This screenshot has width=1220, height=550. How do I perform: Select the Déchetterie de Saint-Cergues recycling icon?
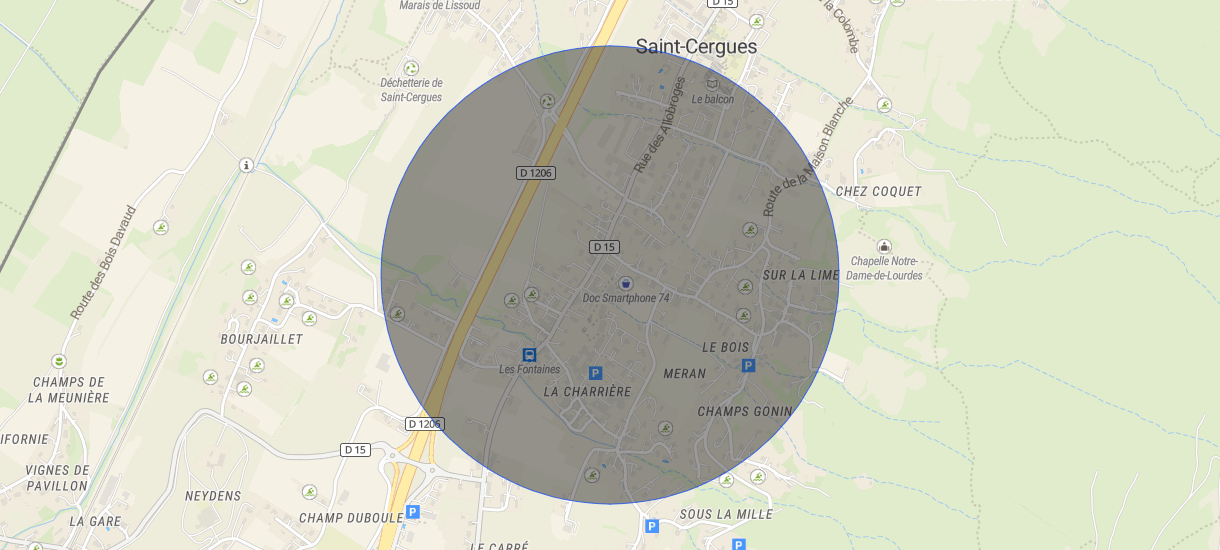pyautogui.click(x=547, y=101)
